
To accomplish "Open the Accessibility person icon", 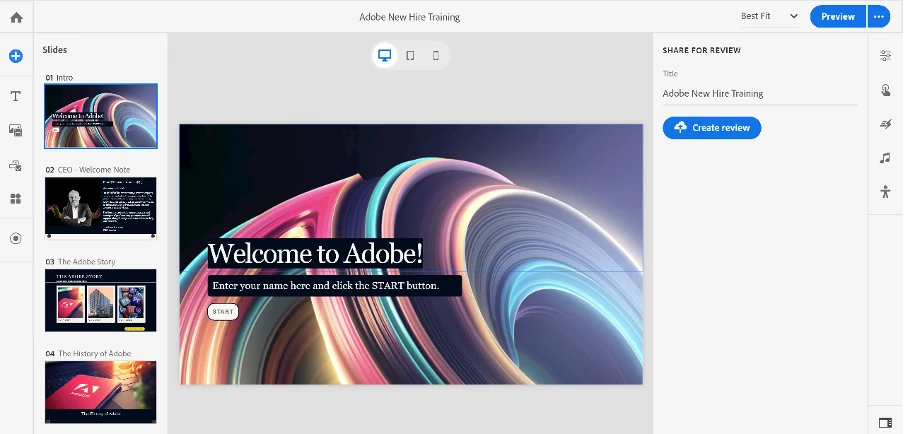I will [x=886, y=192].
